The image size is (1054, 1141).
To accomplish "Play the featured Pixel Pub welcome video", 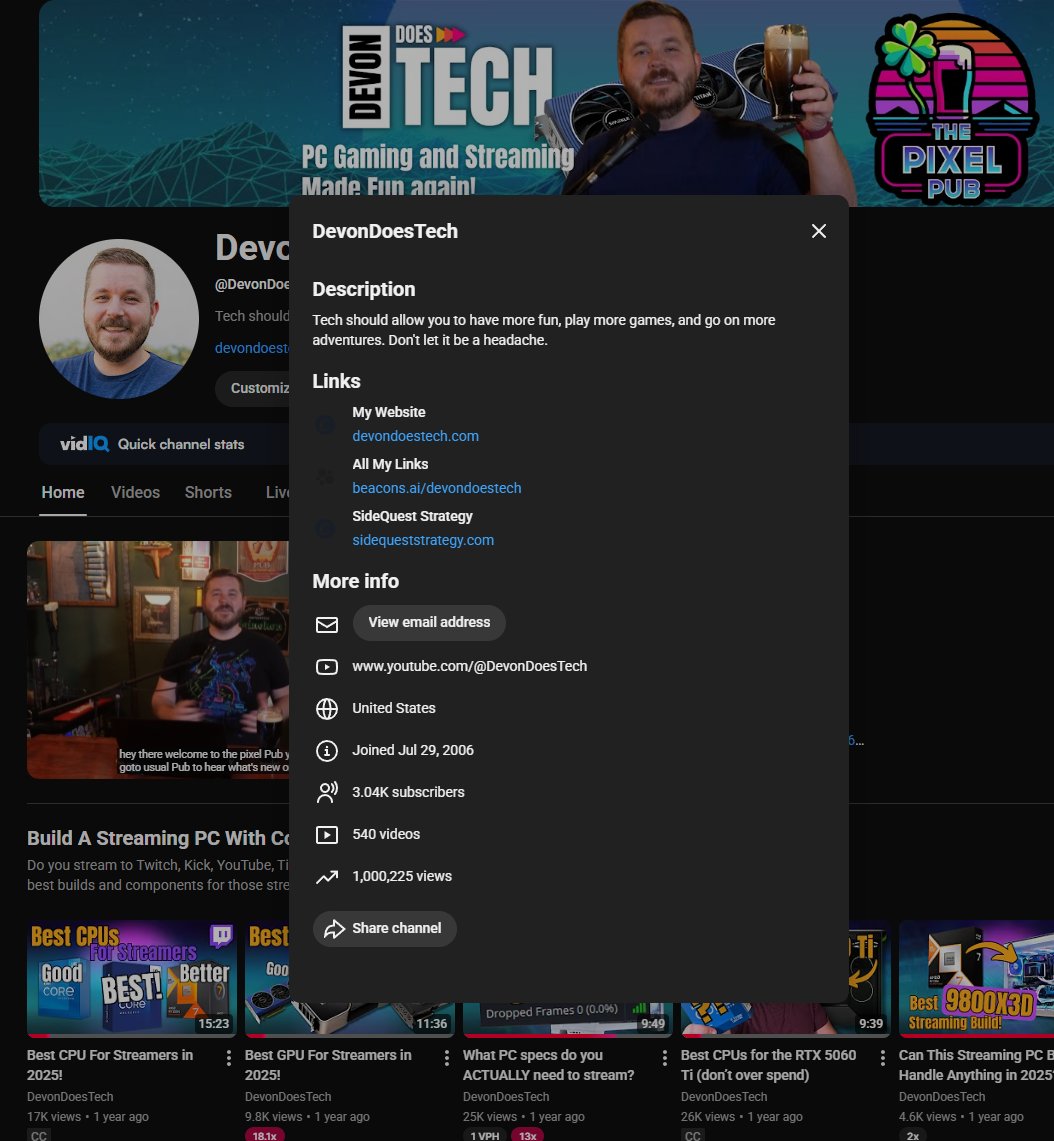I will pyautogui.click(x=158, y=659).
